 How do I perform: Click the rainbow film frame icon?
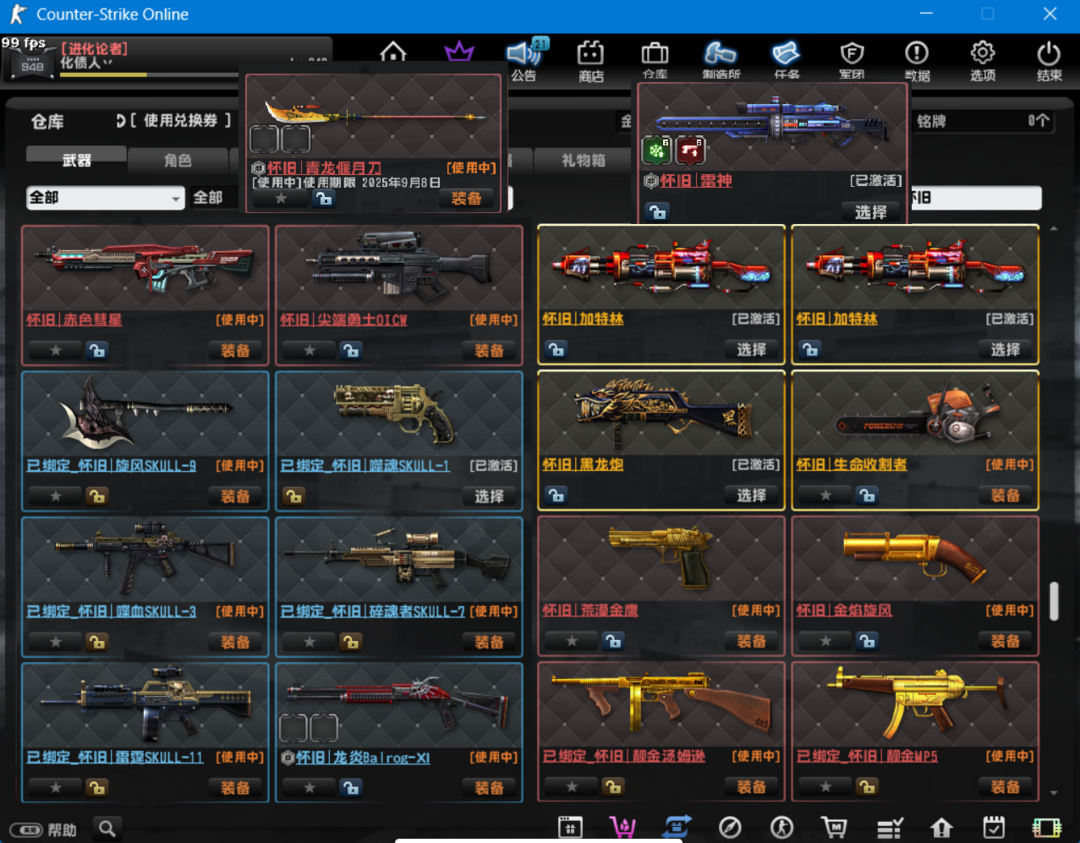coord(1047,827)
